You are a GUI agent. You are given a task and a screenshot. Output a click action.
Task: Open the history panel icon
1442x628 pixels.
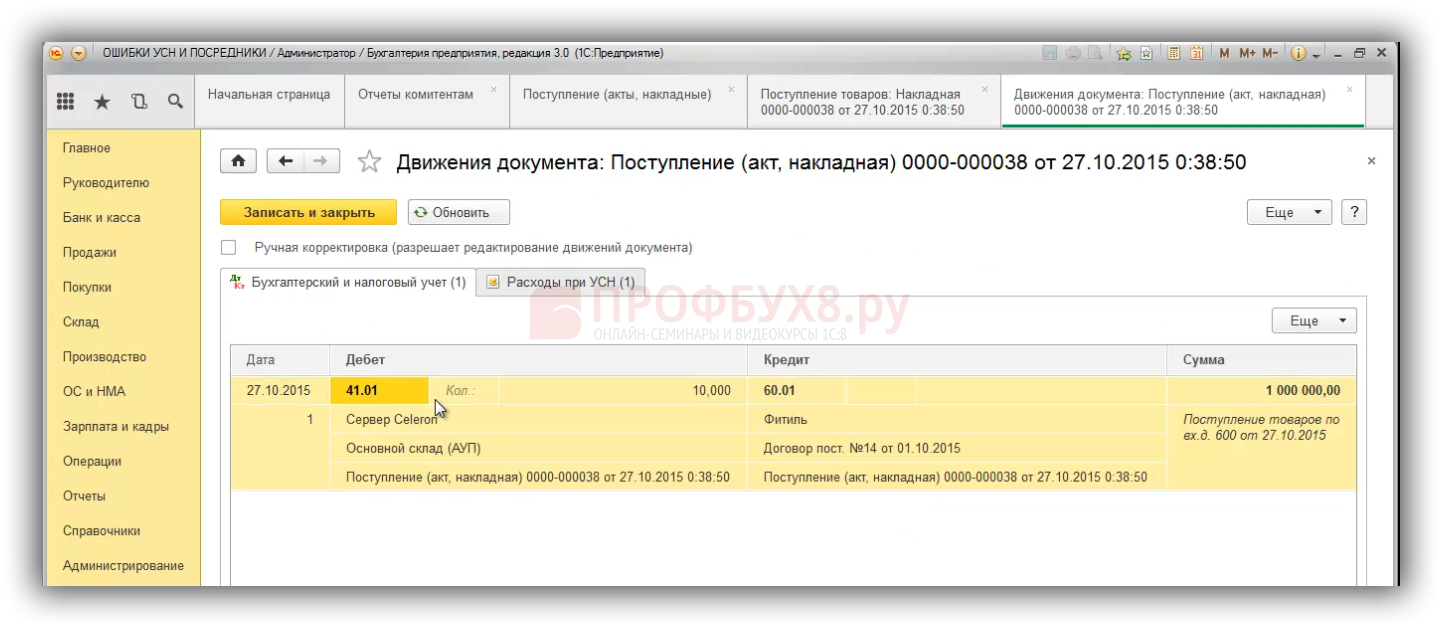[139, 101]
